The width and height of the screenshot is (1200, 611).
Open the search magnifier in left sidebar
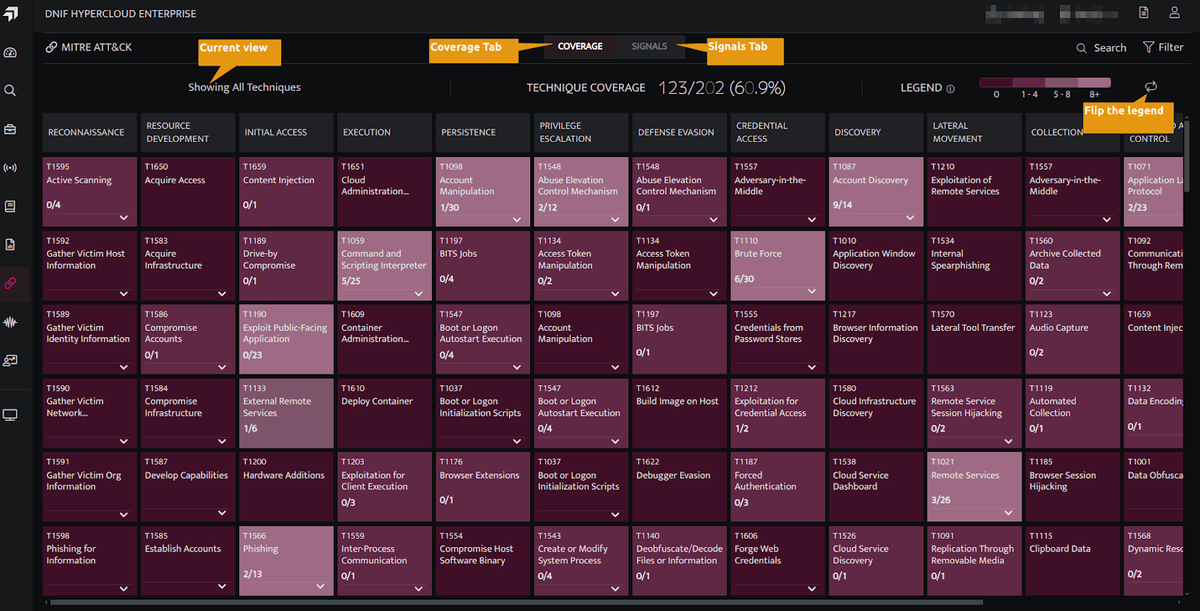(11, 91)
